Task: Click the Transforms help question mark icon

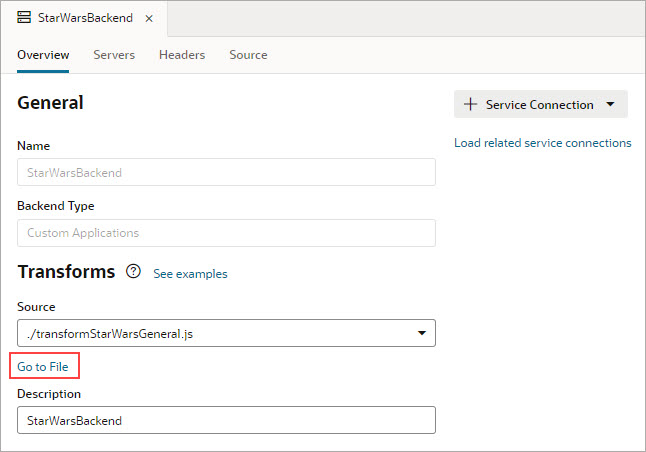Action: pyautogui.click(x=133, y=272)
